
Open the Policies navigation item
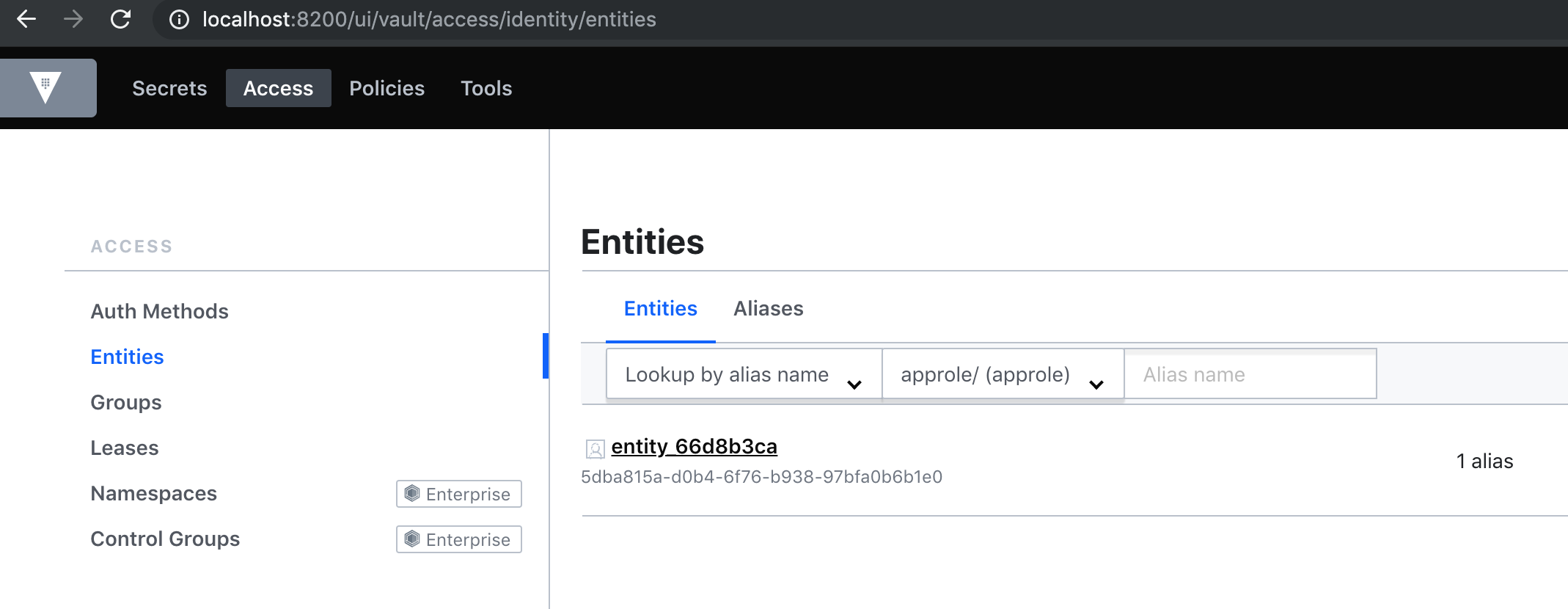(x=386, y=88)
